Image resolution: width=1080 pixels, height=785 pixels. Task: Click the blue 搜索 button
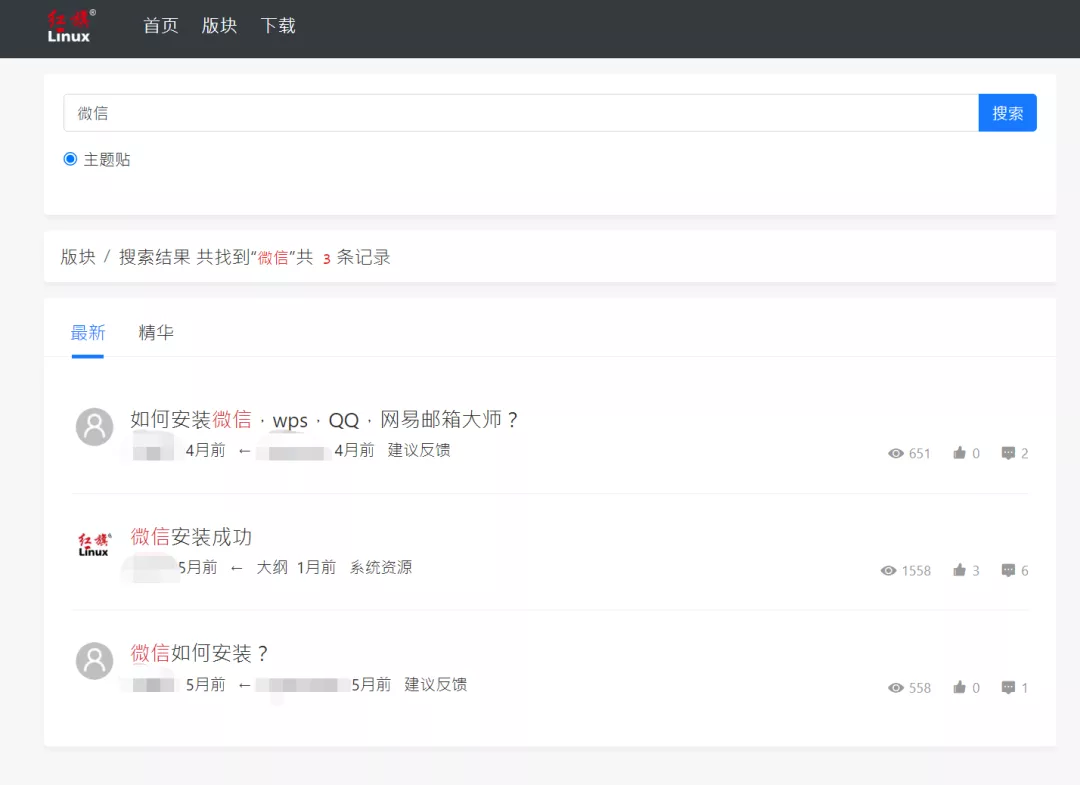point(1007,113)
